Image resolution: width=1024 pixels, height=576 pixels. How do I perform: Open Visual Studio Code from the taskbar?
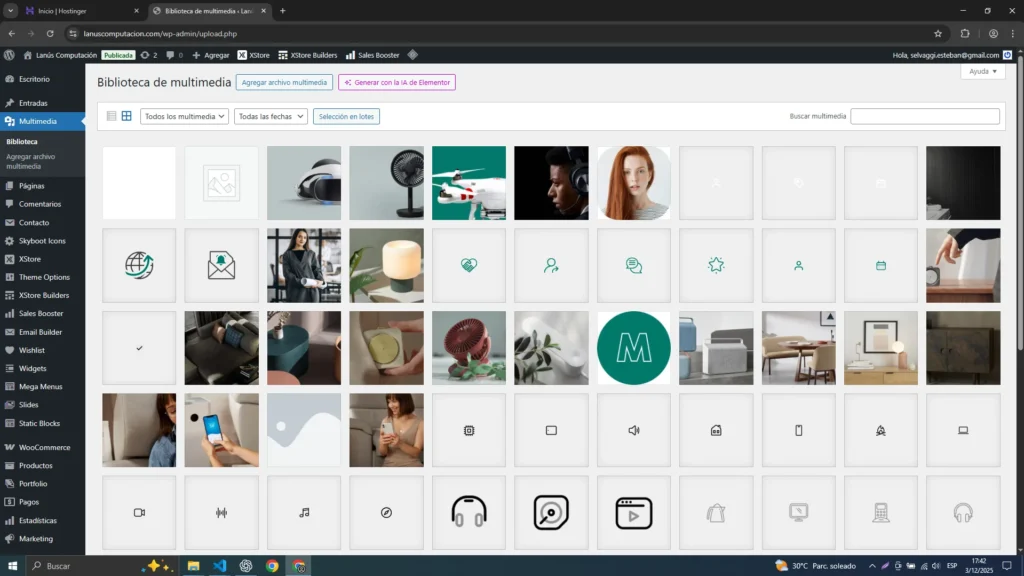220,566
